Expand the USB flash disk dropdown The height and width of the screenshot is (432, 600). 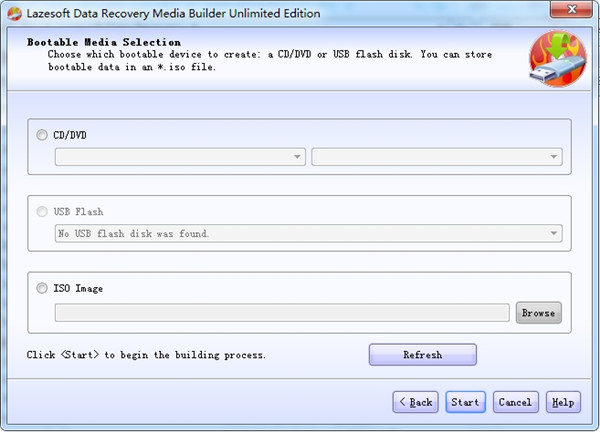(307, 234)
